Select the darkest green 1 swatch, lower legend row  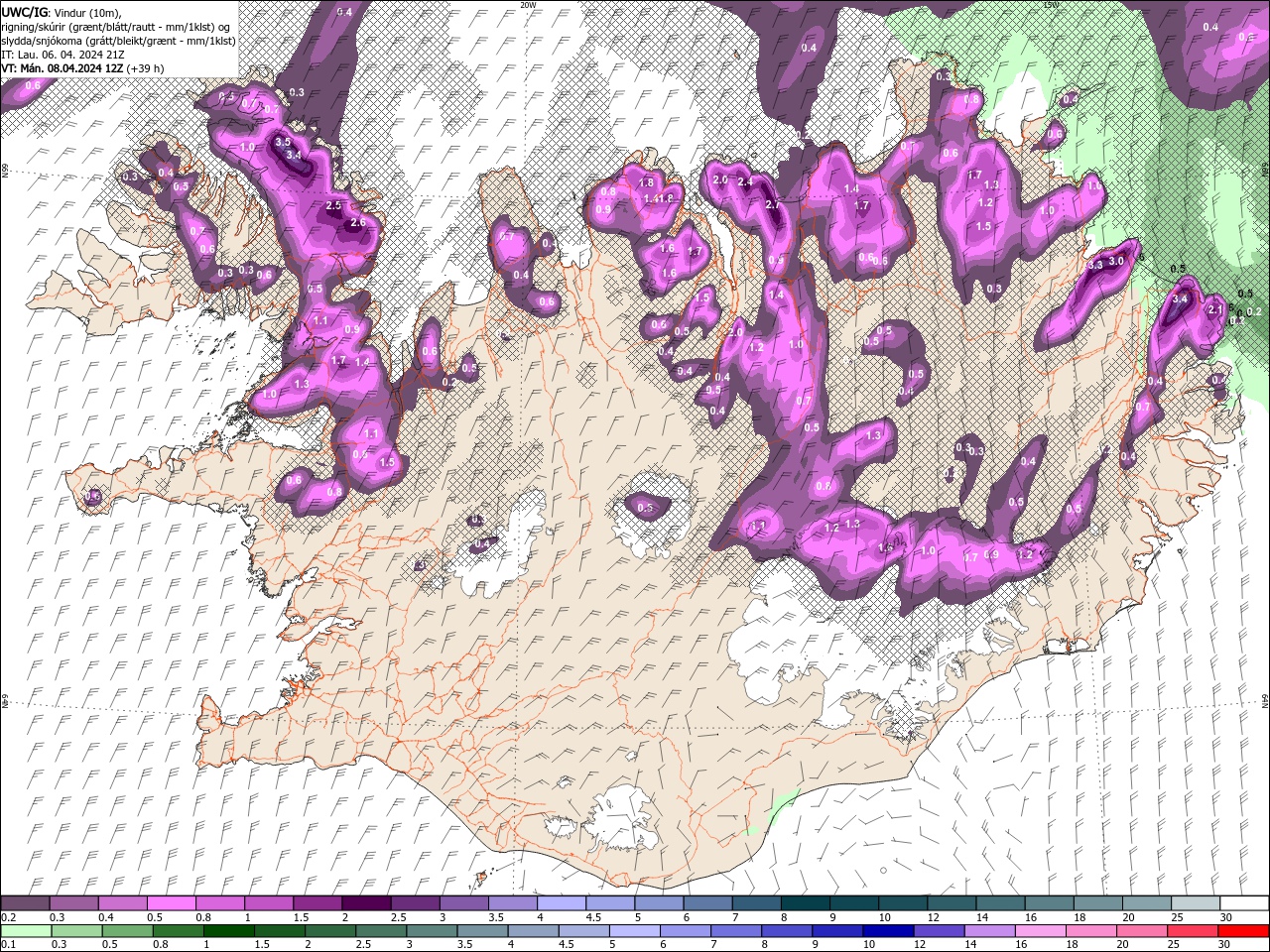click(228, 931)
